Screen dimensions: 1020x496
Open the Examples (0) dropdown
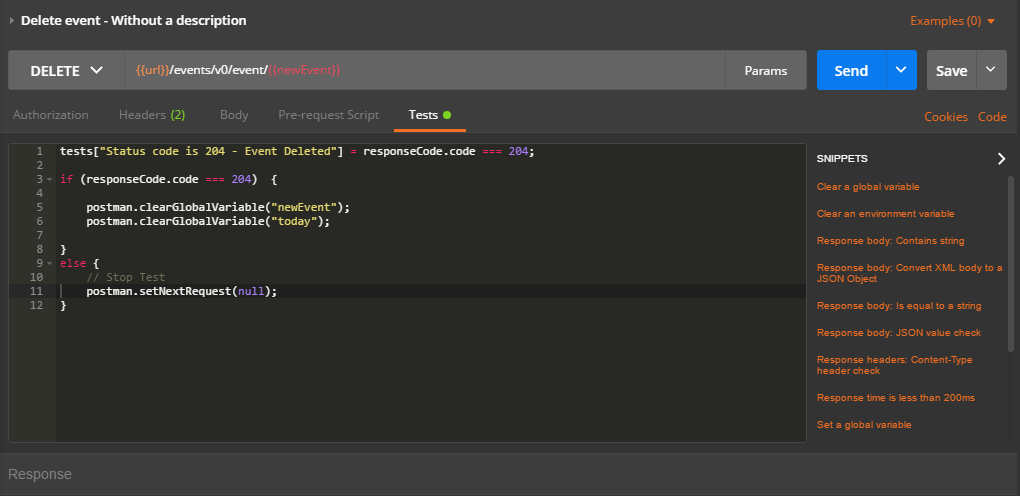point(952,21)
